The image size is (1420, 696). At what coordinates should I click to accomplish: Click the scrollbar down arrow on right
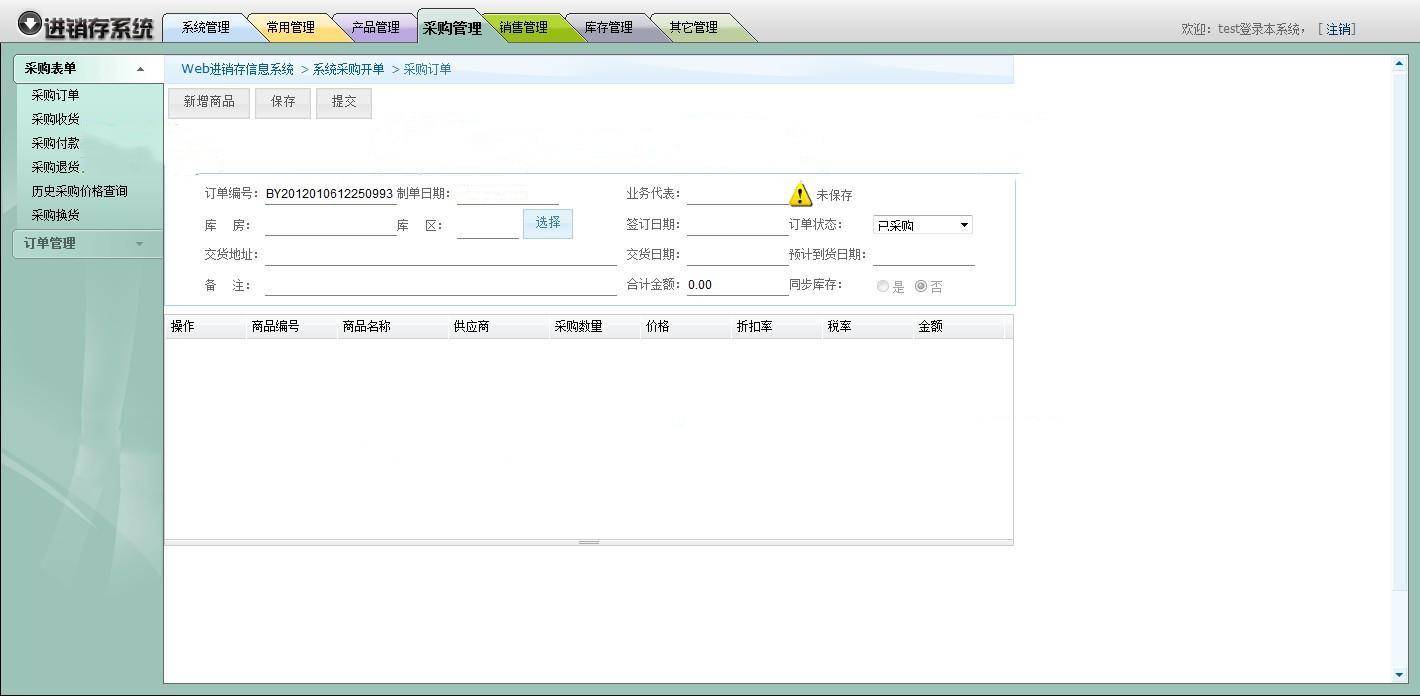pyautogui.click(x=1399, y=675)
